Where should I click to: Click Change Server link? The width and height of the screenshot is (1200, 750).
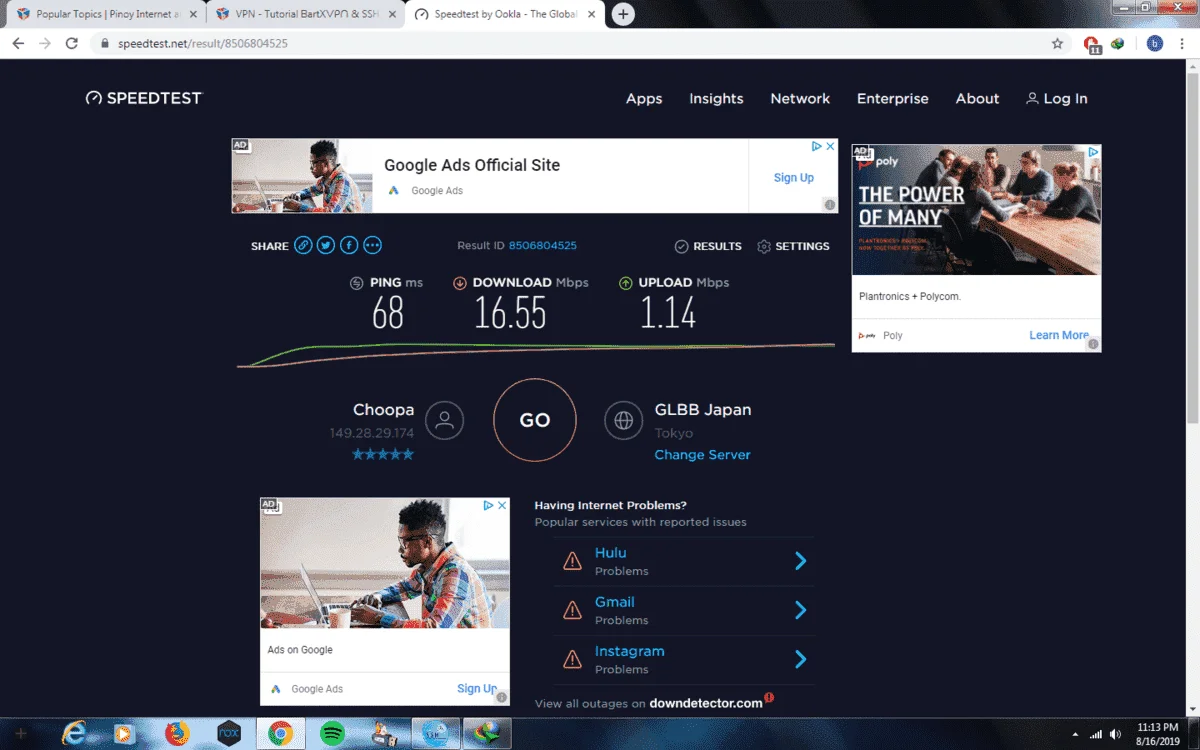[702, 454]
